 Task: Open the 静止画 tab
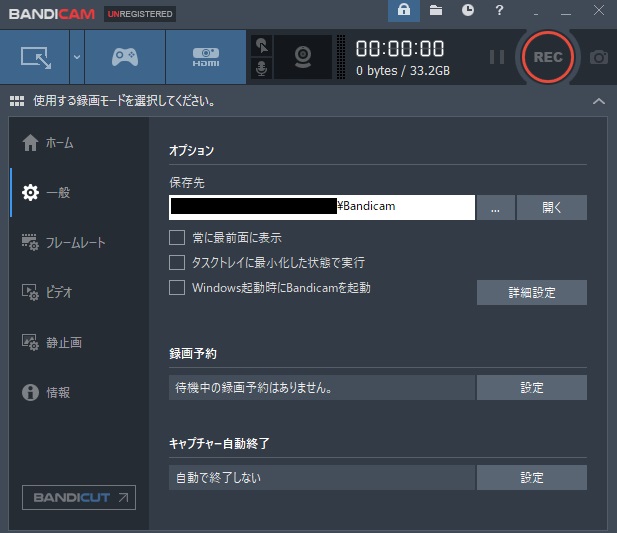click(x=79, y=342)
